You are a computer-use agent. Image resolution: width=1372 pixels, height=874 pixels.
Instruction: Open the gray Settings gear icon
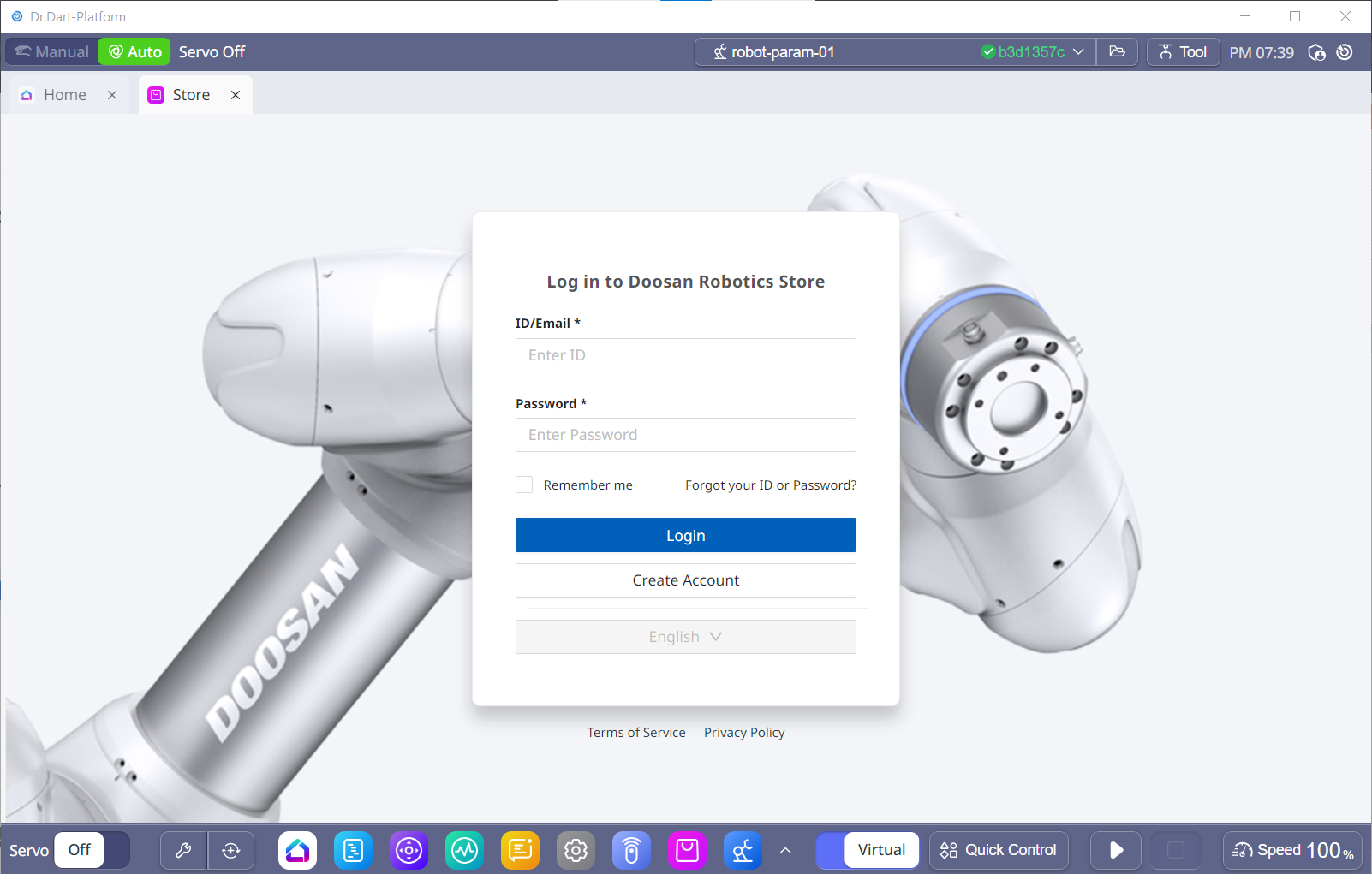click(x=576, y=850)
